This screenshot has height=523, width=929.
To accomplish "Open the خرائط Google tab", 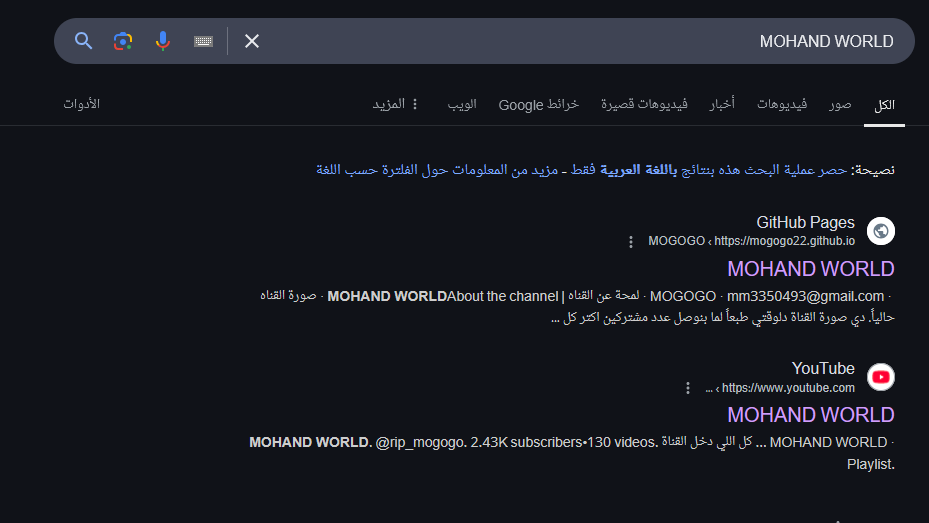I will click(x=539, y=104).
